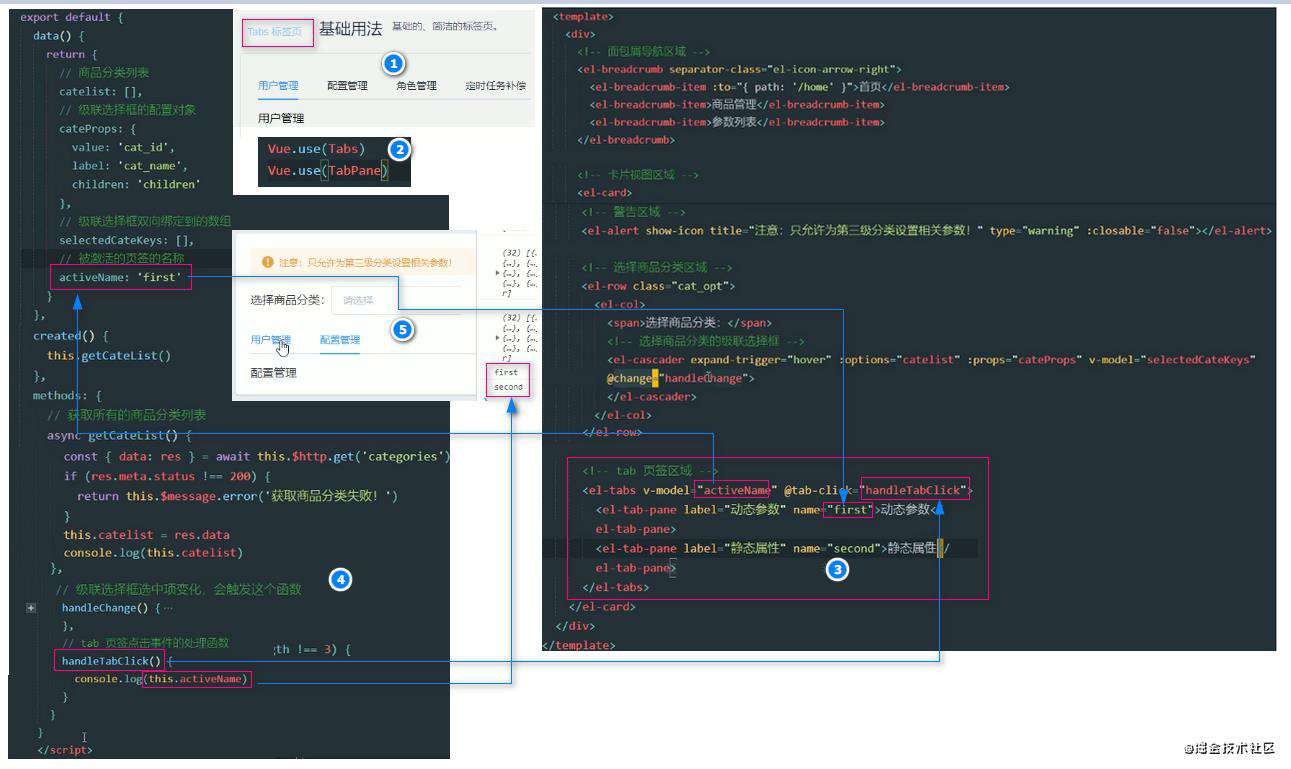This screenshot has height=769, width=1291.
Task: Click the <span>选择商品分类 code line
Action: (690, 323)
